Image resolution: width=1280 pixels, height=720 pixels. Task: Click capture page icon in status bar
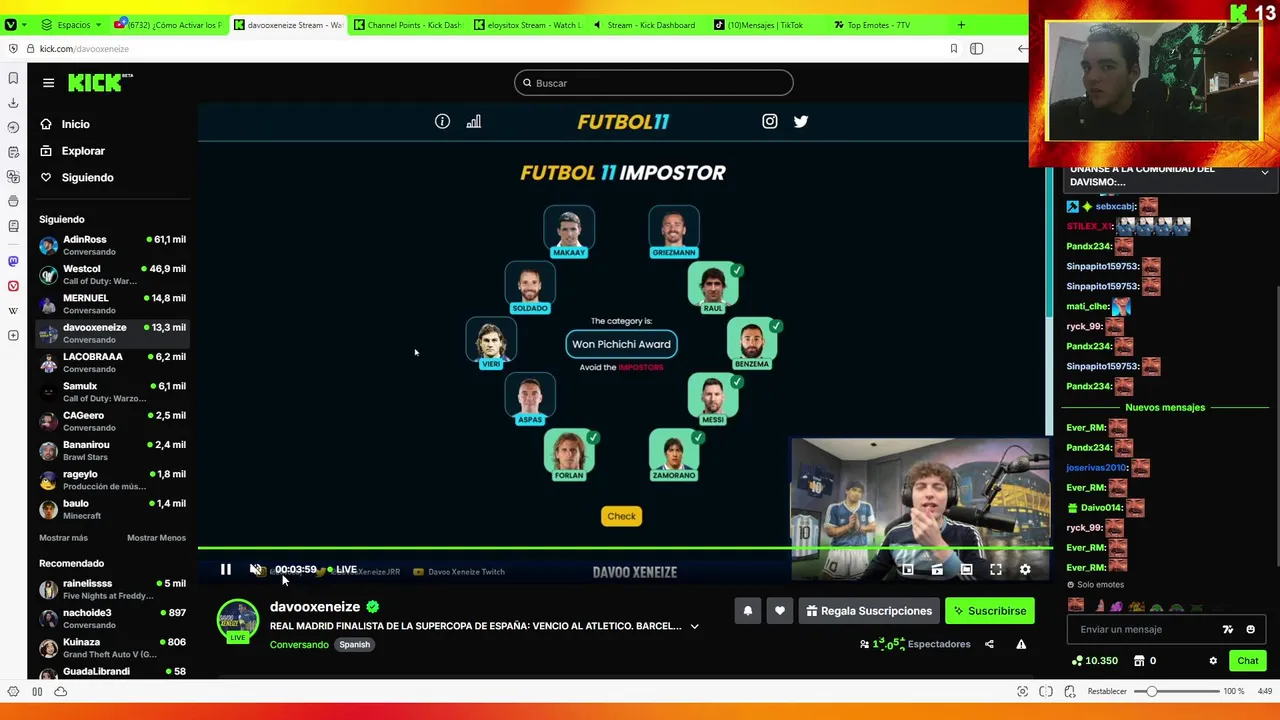(1022, 691)
